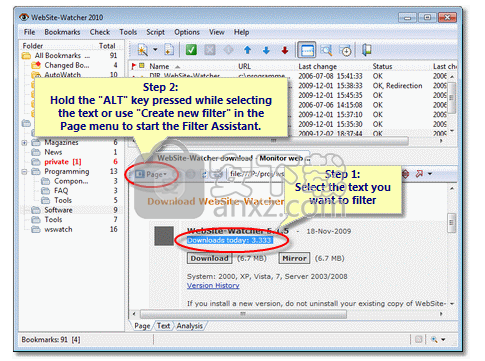Click the red arrow external browser icon

coord(419,174)
